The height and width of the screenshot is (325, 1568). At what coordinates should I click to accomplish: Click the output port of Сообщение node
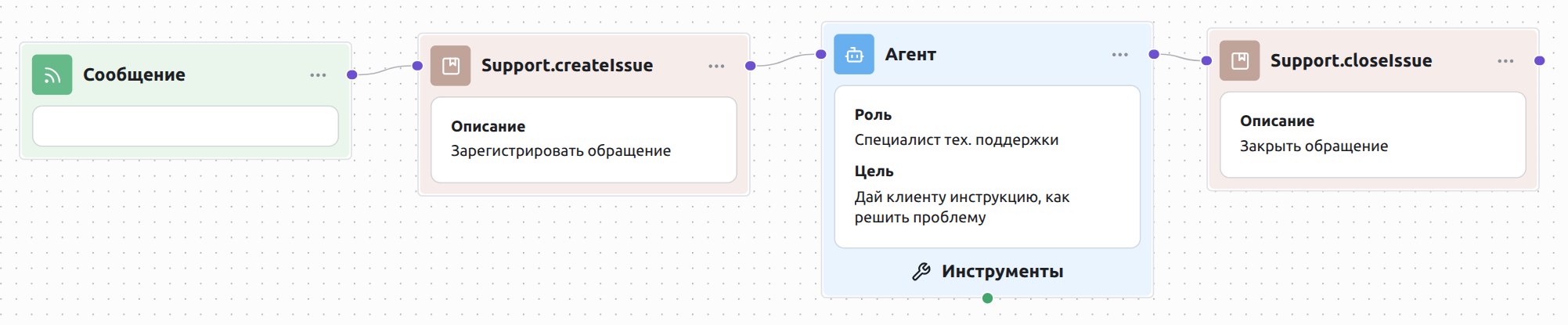pyautogui.click(x=352, y=74)
